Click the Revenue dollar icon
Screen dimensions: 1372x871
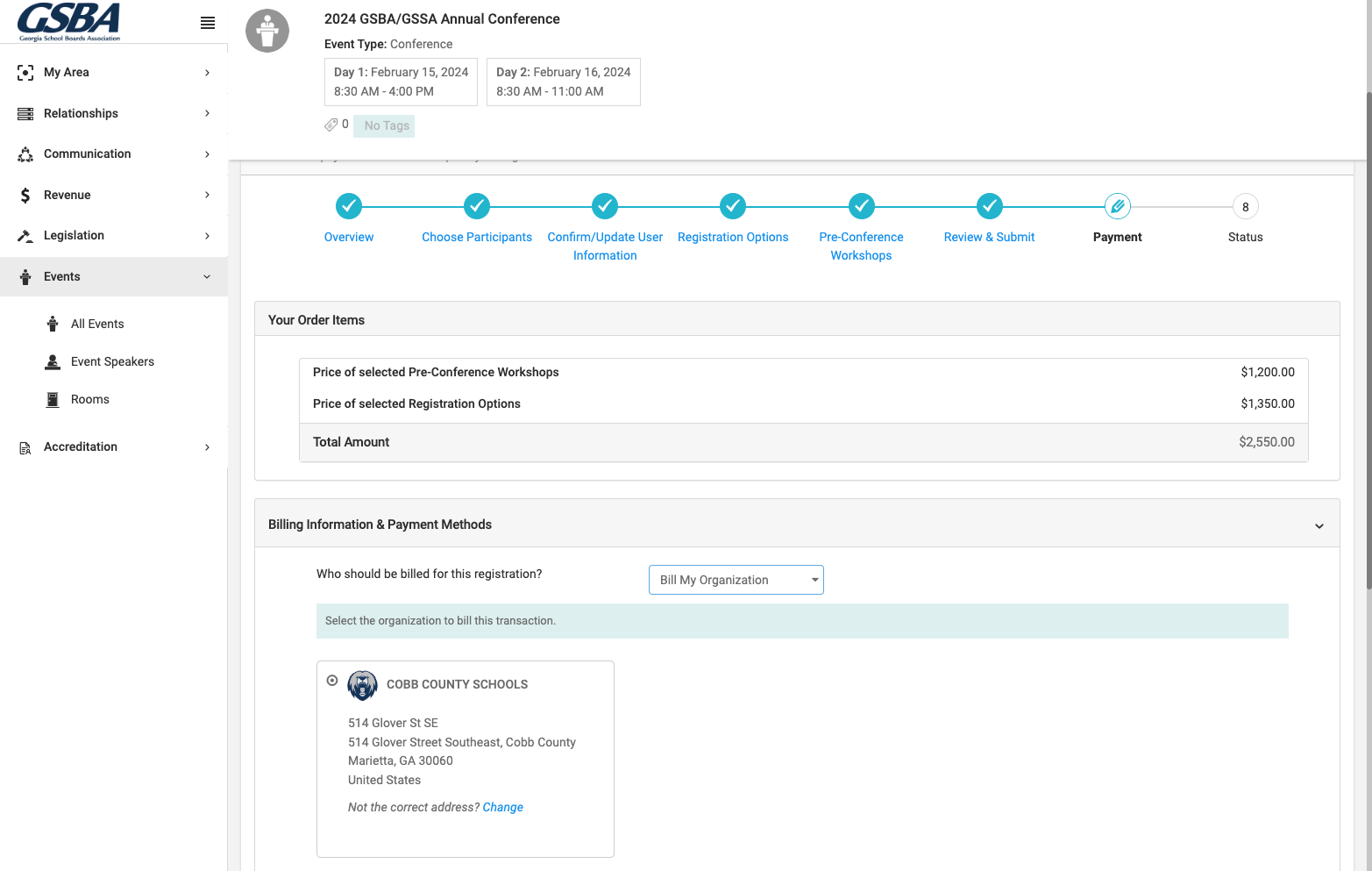point(25,196)
